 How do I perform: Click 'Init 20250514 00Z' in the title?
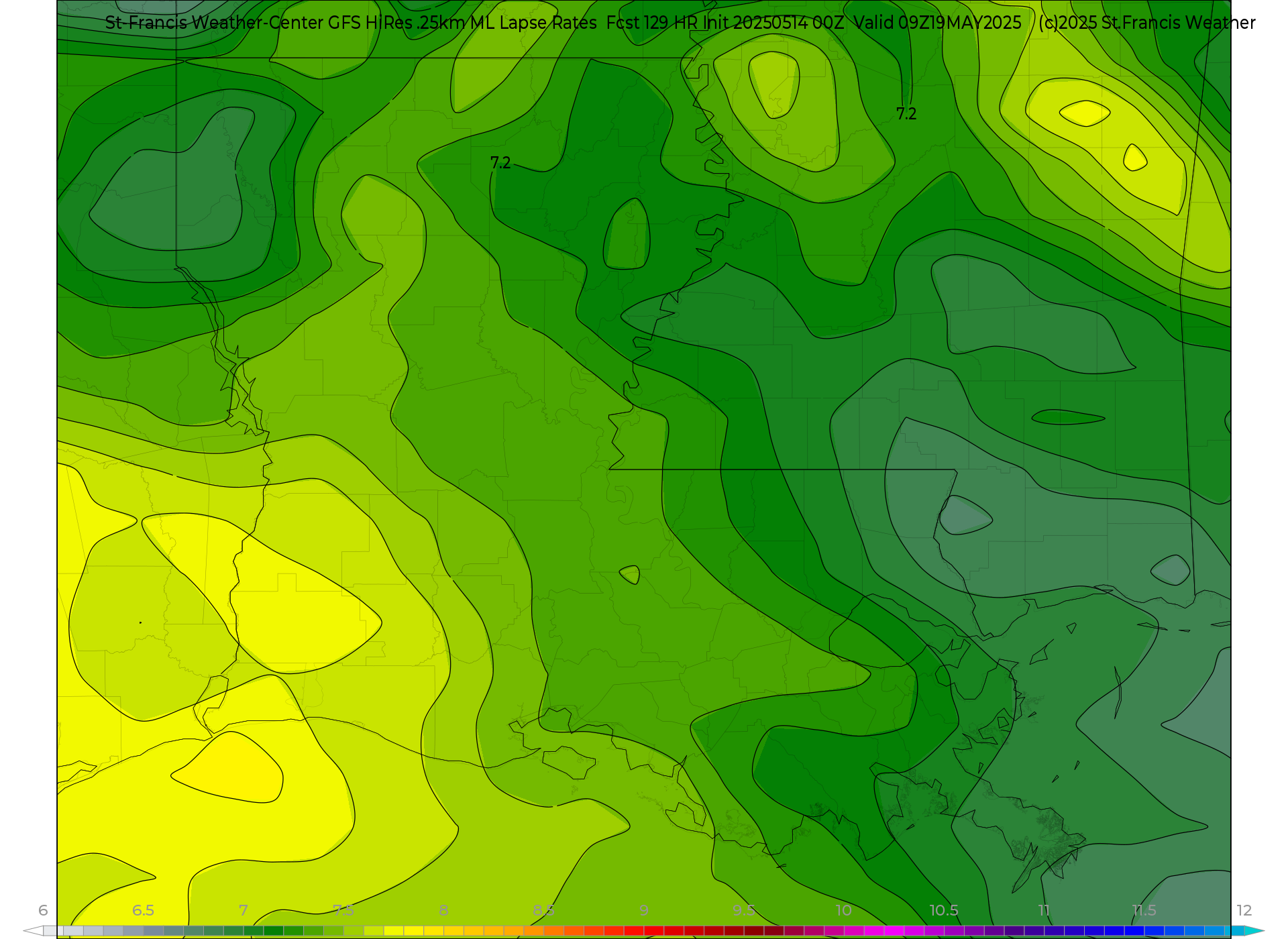(773, 23)
